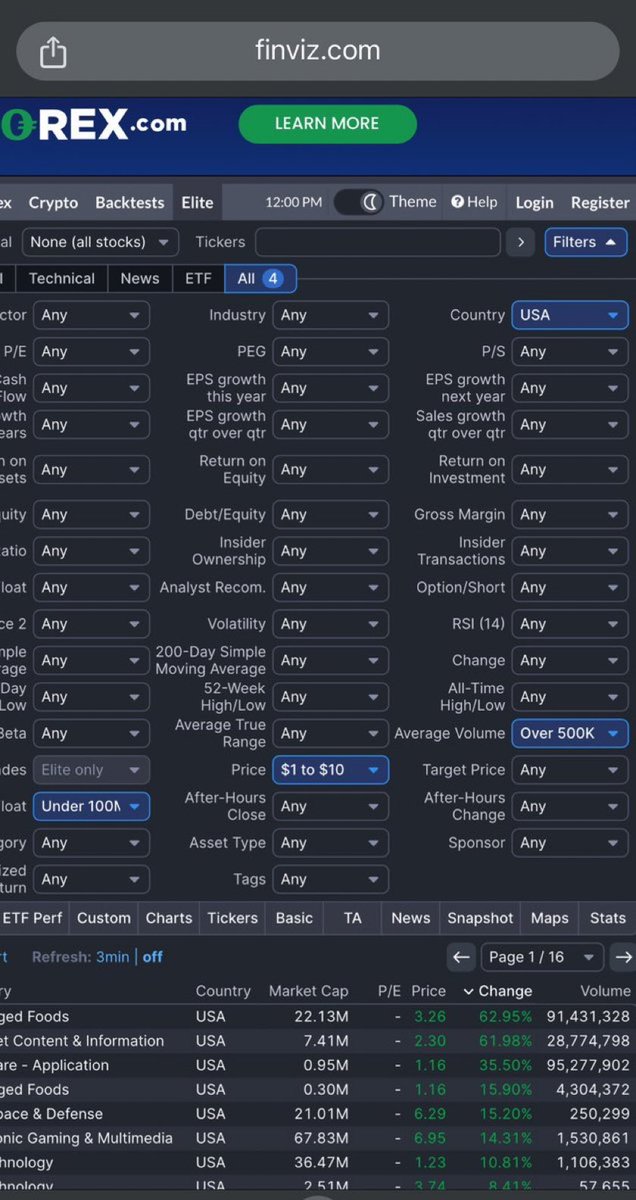The image size is (636, 1200).
Task: Switch to the Snapshot view tab
Action: (x=480, y=918)
